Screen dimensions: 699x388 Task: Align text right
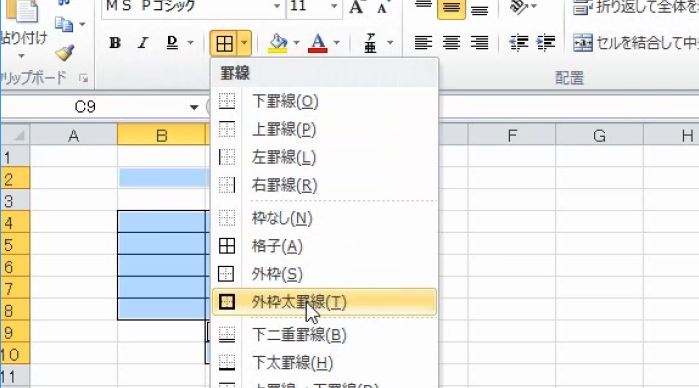click(479, 43)
